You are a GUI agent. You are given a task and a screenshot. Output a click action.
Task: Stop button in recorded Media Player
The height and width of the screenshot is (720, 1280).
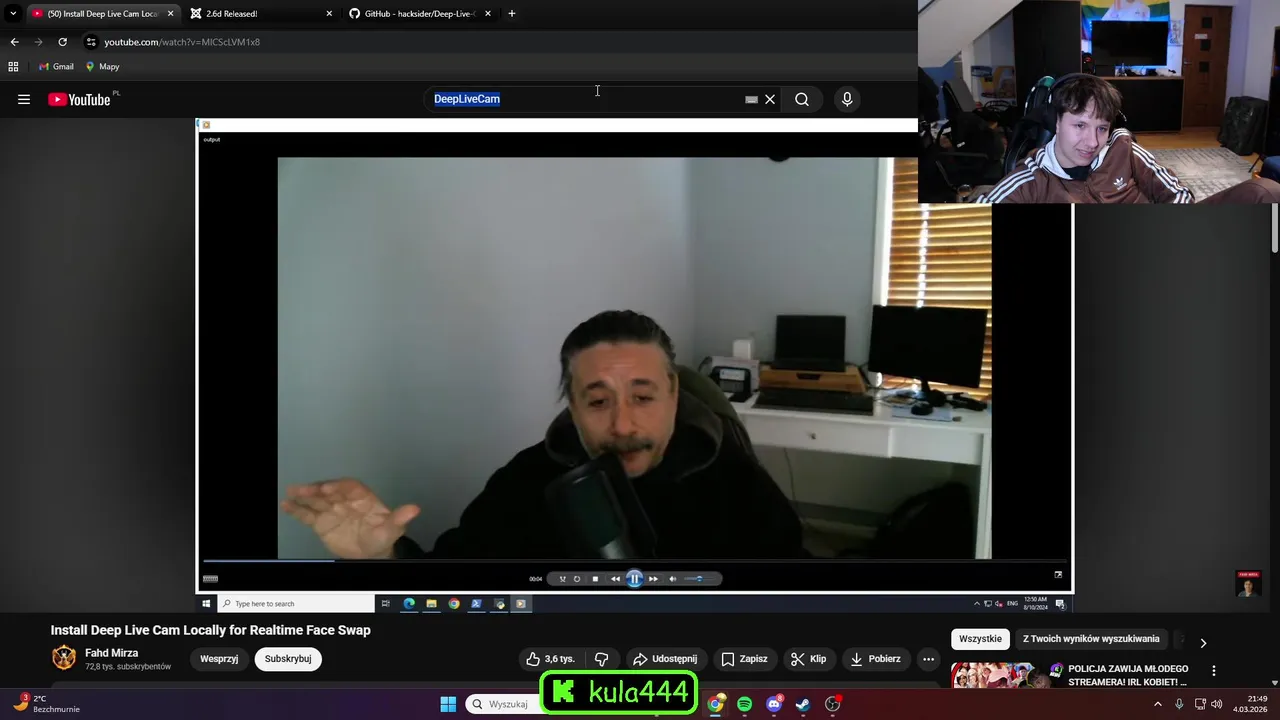595,579
